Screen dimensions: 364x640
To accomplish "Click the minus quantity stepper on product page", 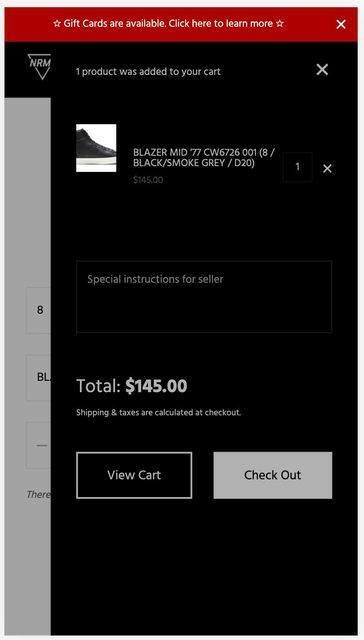I will 41,445.
